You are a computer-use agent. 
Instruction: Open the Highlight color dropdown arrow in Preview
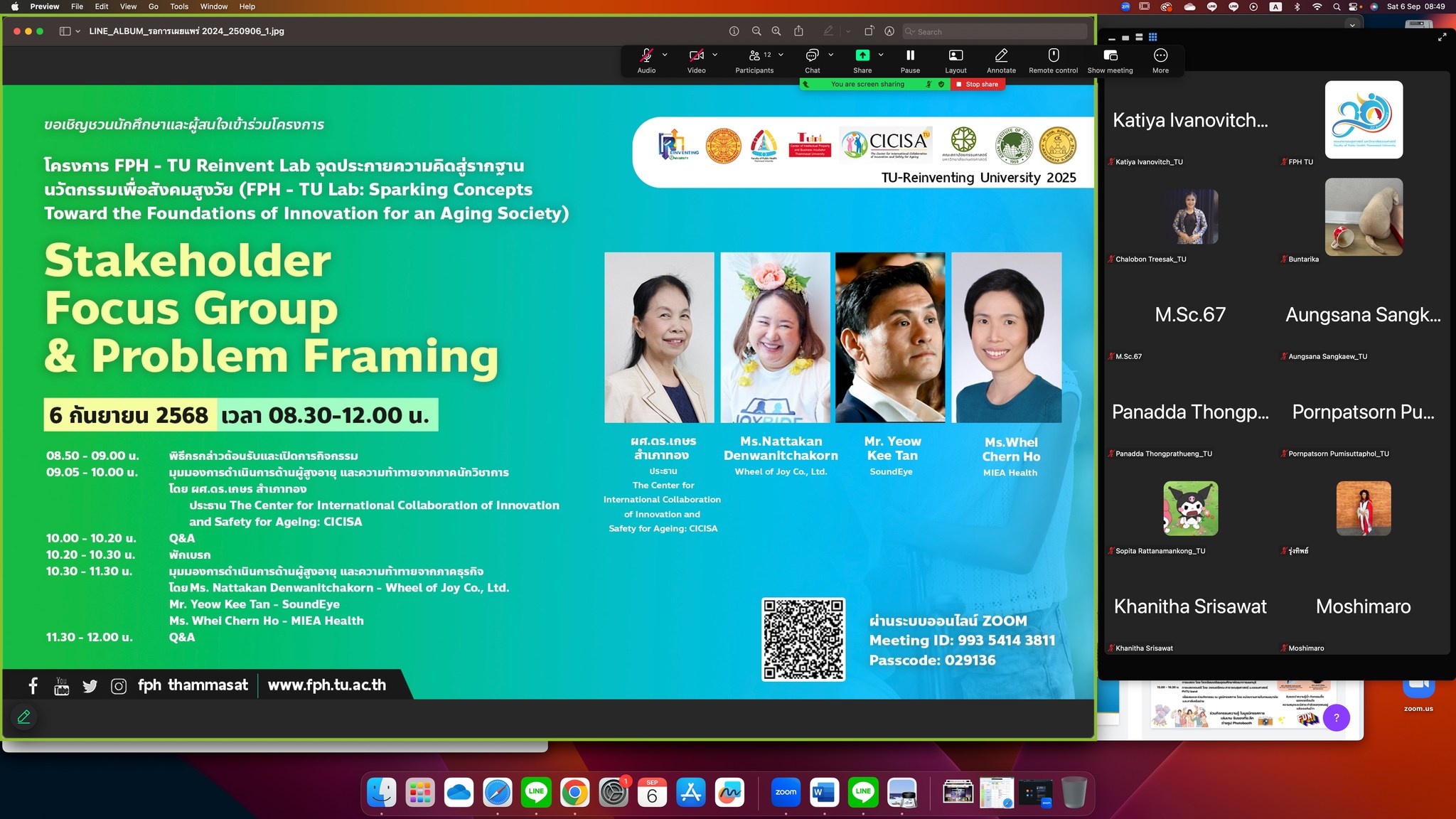(x=847, y=31)
